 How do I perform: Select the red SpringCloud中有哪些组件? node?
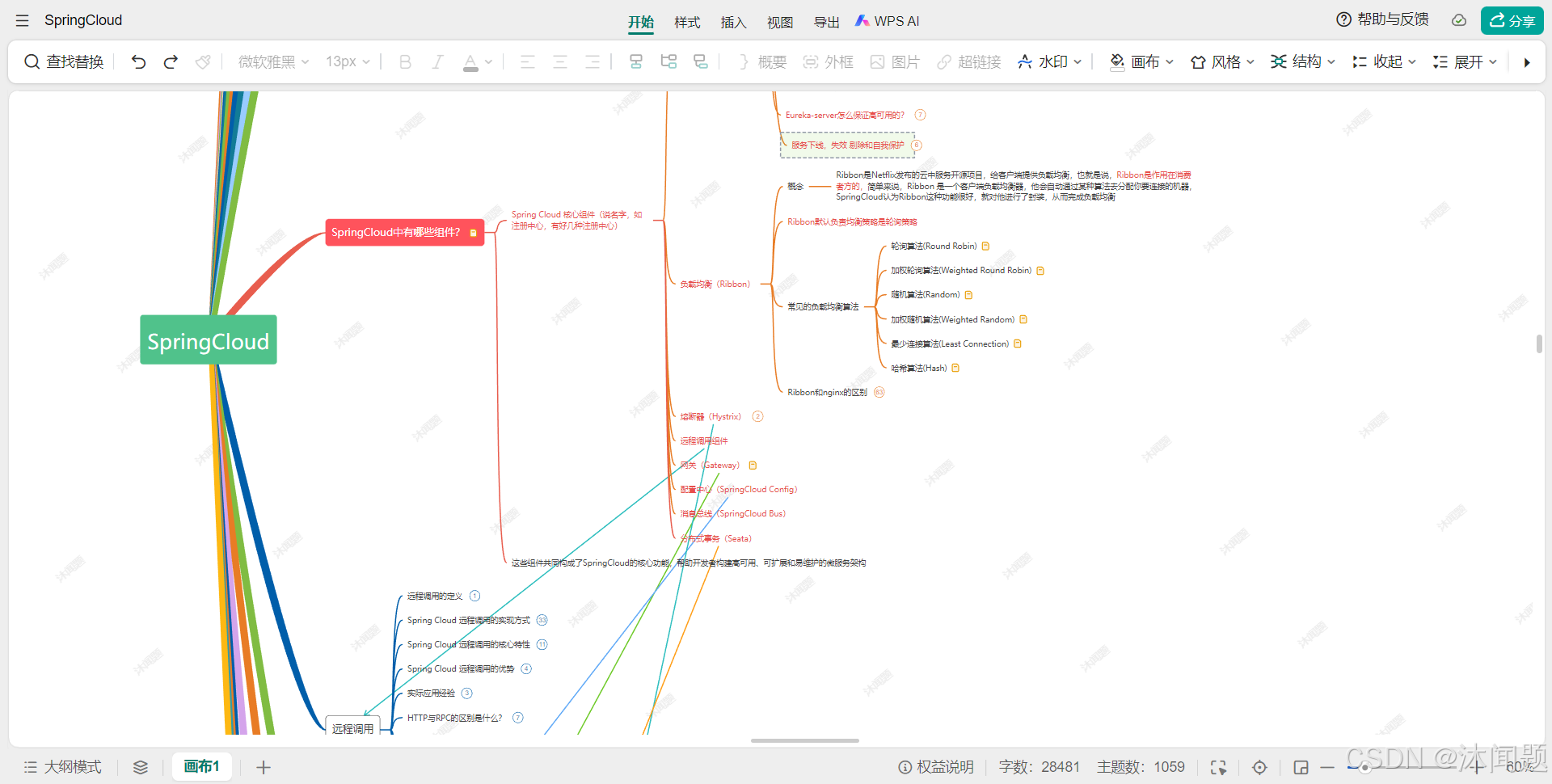[404, 232]
